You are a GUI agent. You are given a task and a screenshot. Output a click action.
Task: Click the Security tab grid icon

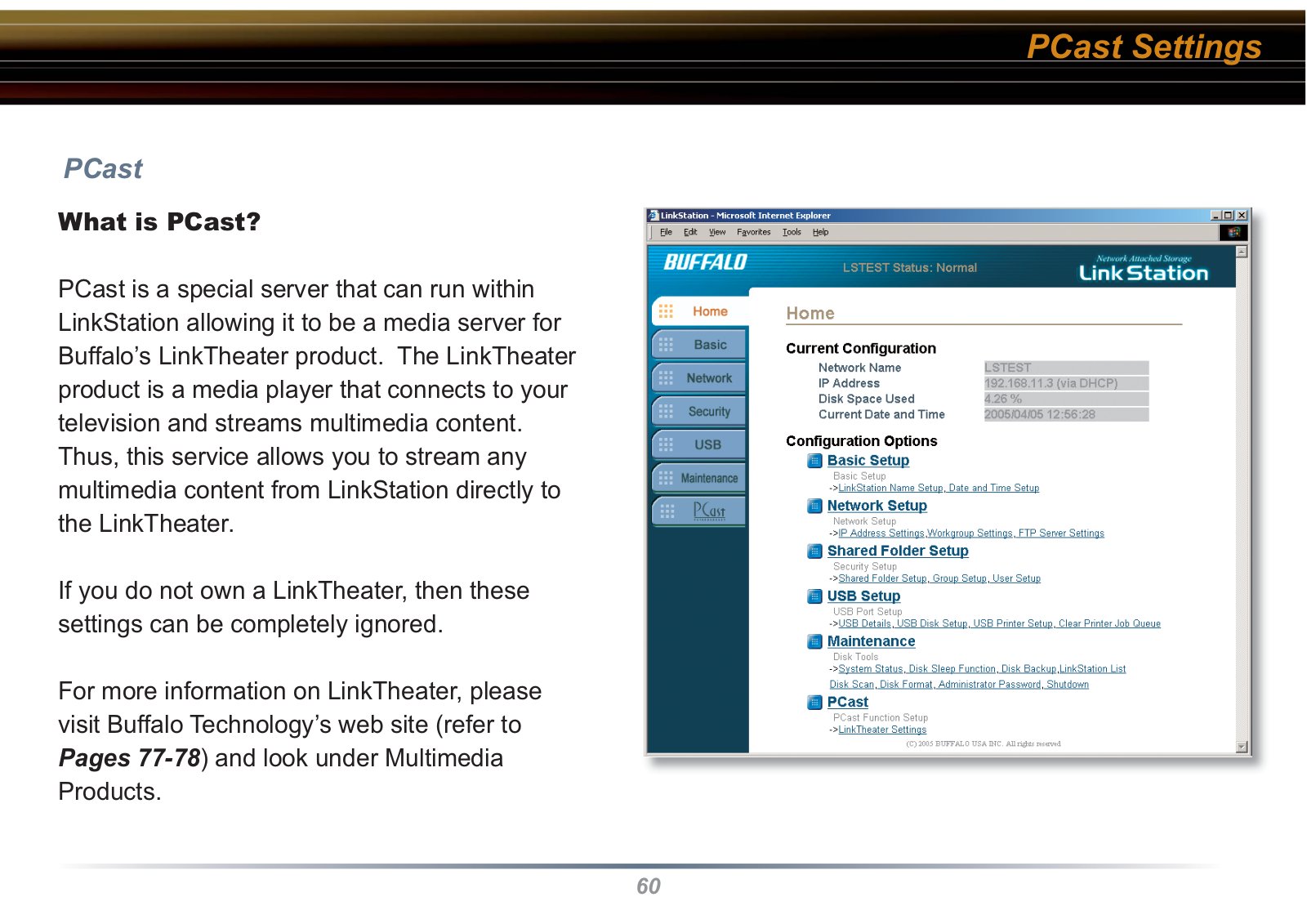(x=666, y=412)
